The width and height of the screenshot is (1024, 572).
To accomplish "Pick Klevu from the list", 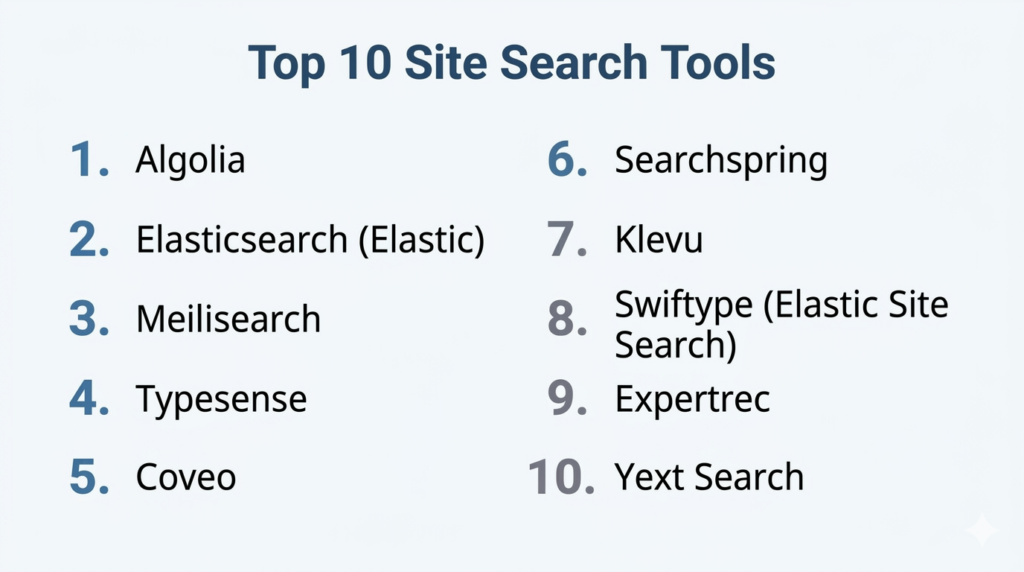I will coord(659,240).
